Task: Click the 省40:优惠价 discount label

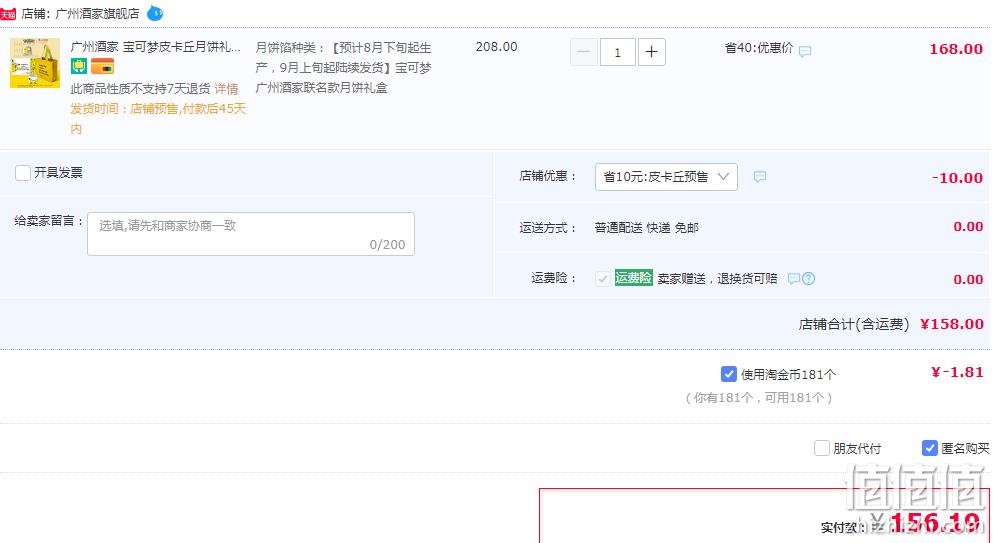Action: tap(759, 48)
